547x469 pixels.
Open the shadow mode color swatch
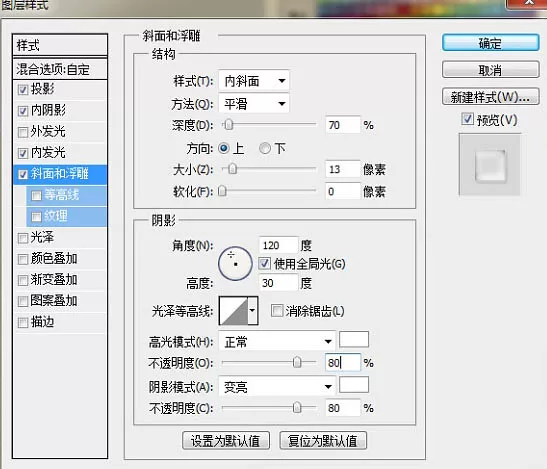[x=354, y=385]
